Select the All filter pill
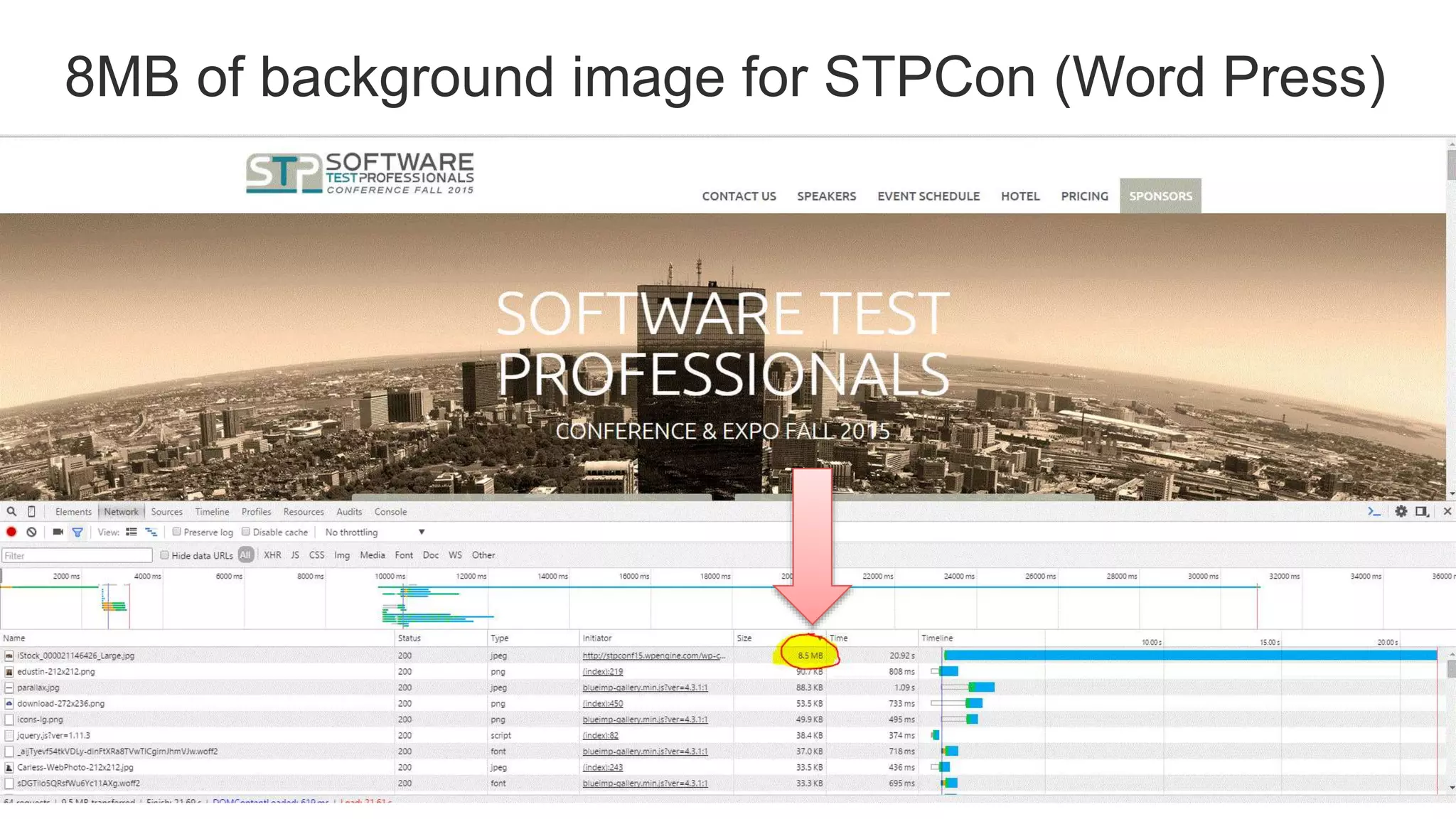Viewport: 1456px width, 819px height. 245,555
